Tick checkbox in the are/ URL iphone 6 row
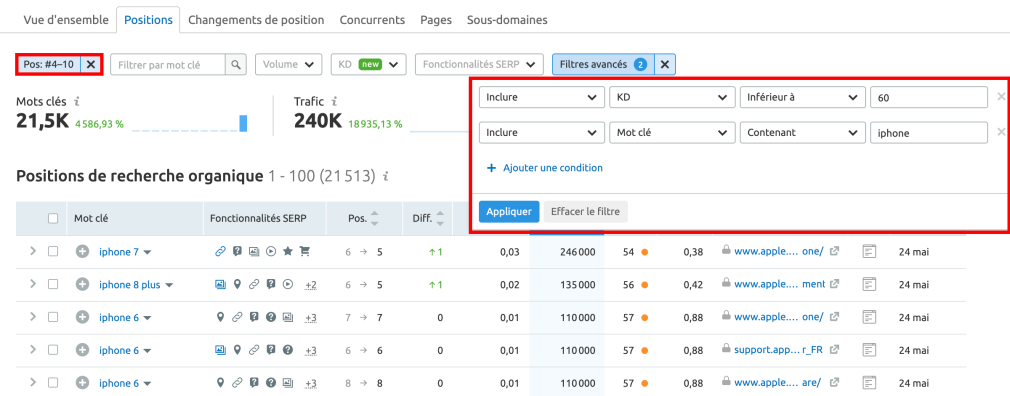This screenshot has width=1010, height=396. pos(53,383)
